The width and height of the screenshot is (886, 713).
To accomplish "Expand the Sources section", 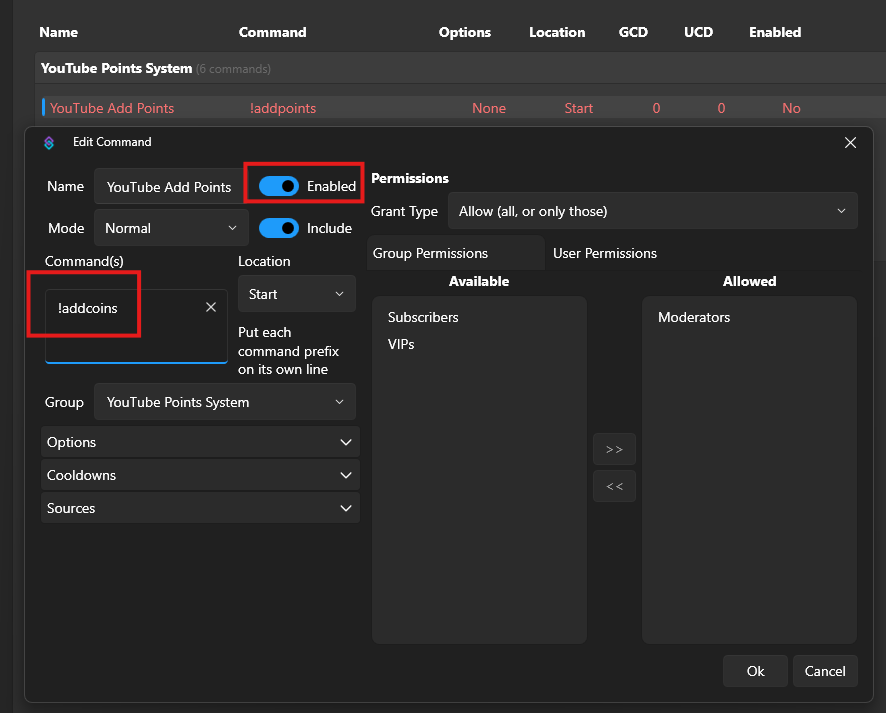I will pyautogui.click(x=200, y=508).
